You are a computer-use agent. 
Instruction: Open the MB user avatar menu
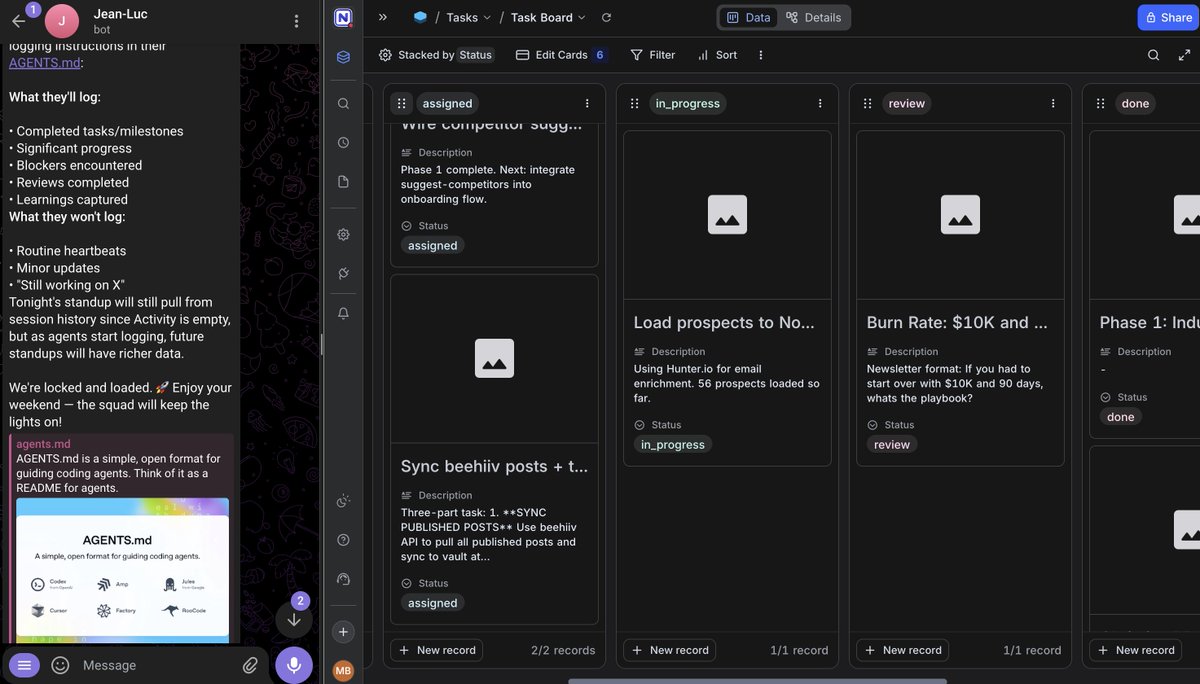344,670
